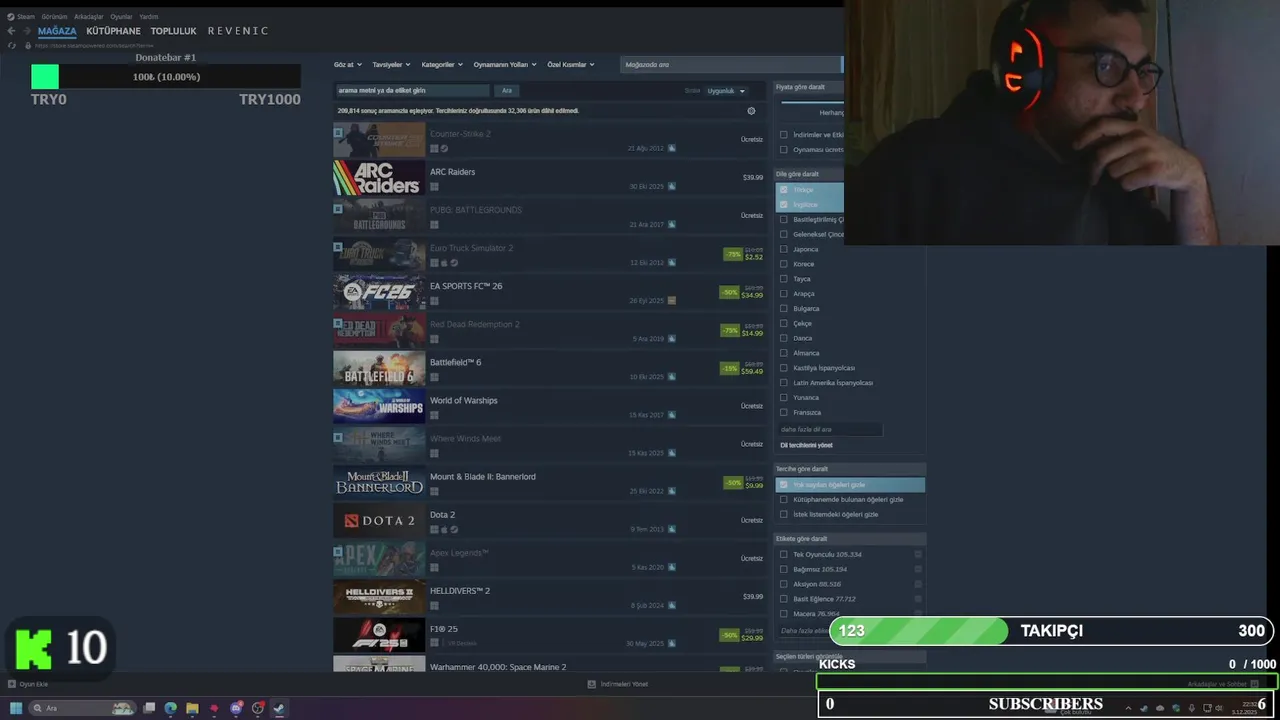Click the Windows platform icon under ARC Raiders
The image size is (1280, 720).
click(x=434, y=187)
